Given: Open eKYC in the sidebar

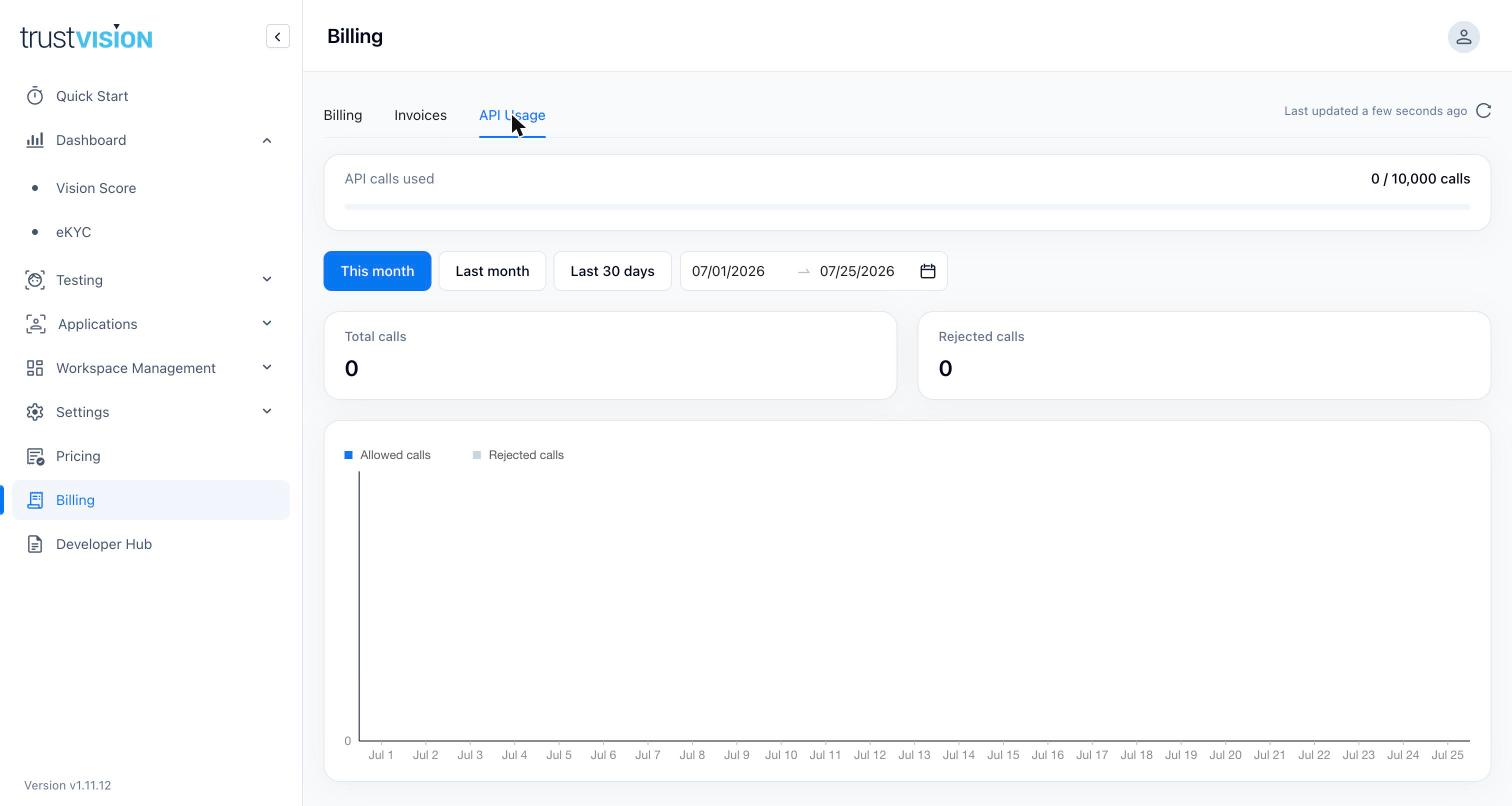Looking at the screenshot, I should tap(74, 232).
